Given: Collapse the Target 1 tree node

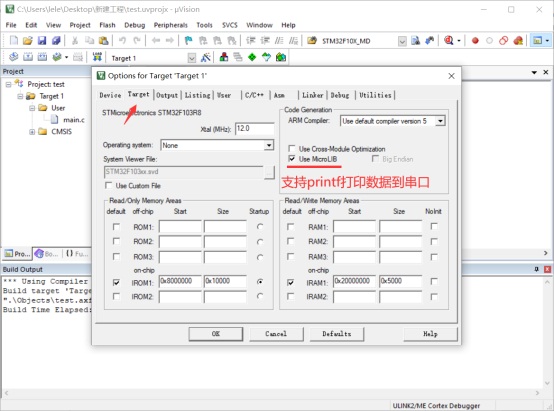Looking at the screenshot, I should tap(20, 96).
